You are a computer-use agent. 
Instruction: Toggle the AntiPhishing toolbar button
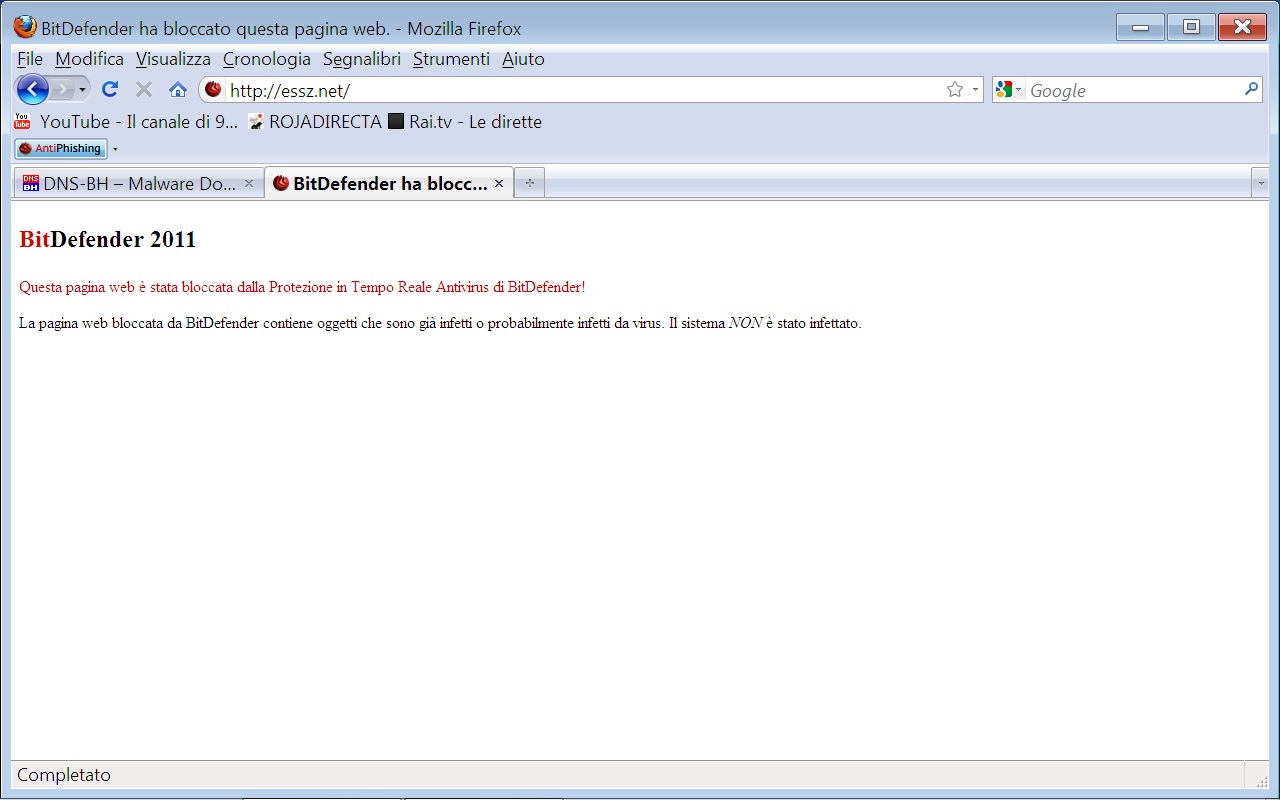(x=60, y=148)
